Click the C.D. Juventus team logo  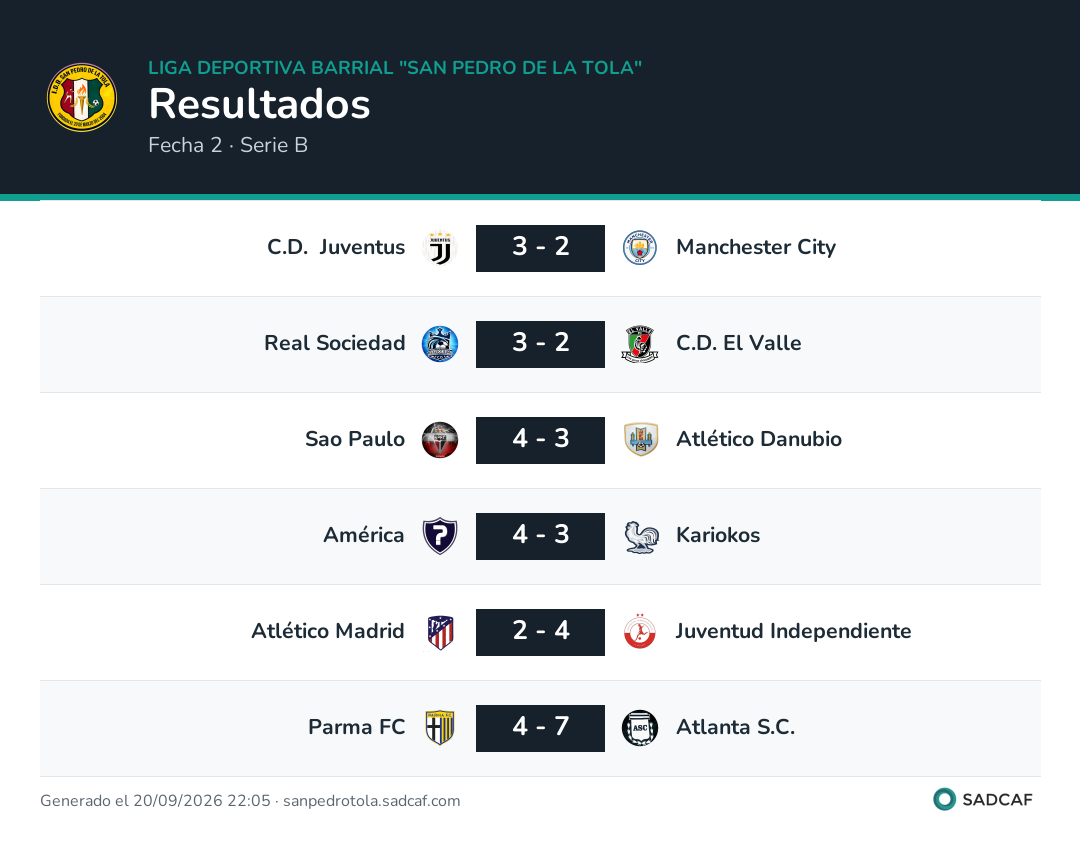(440, 248)
